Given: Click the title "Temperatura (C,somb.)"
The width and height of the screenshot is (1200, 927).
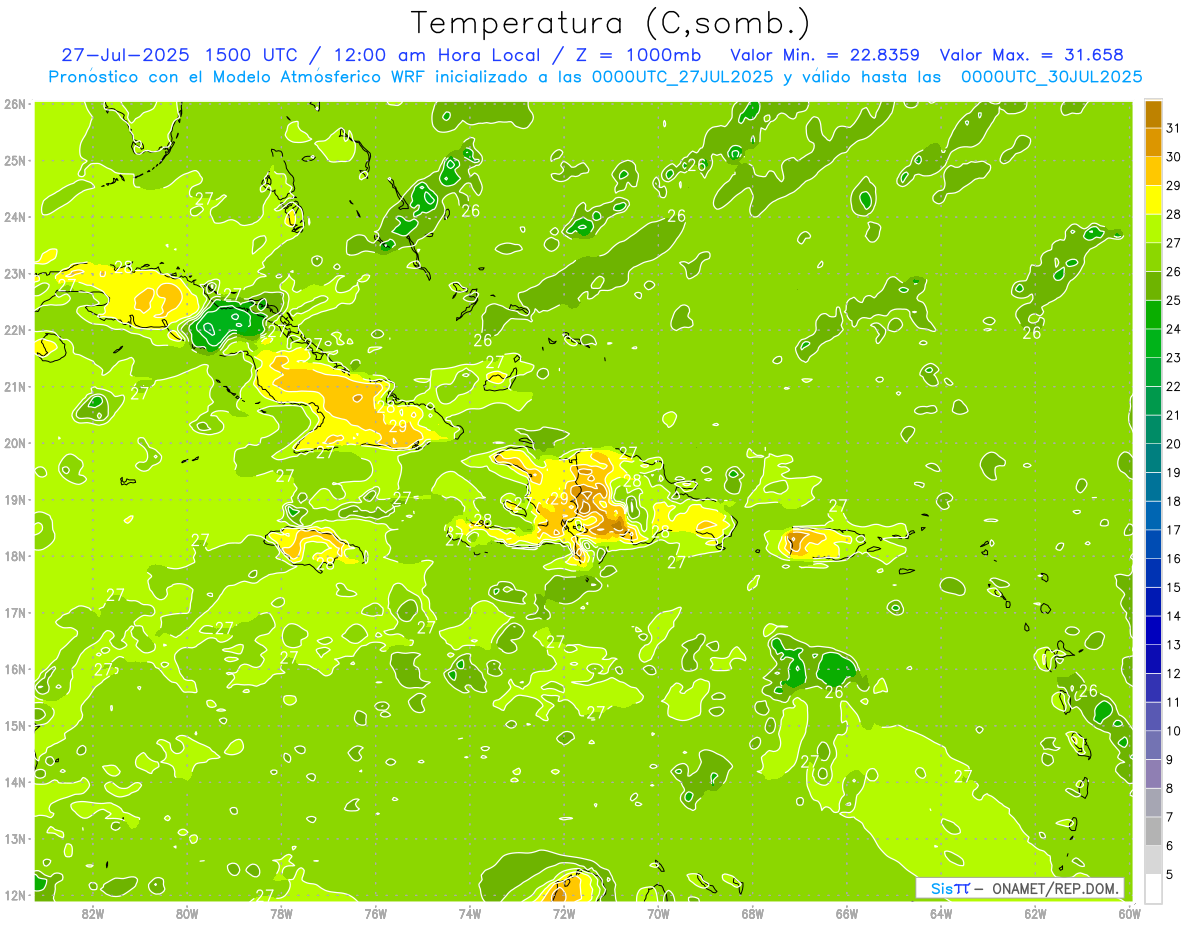Looking at the screenshot, I should click(x=611, y=23).
